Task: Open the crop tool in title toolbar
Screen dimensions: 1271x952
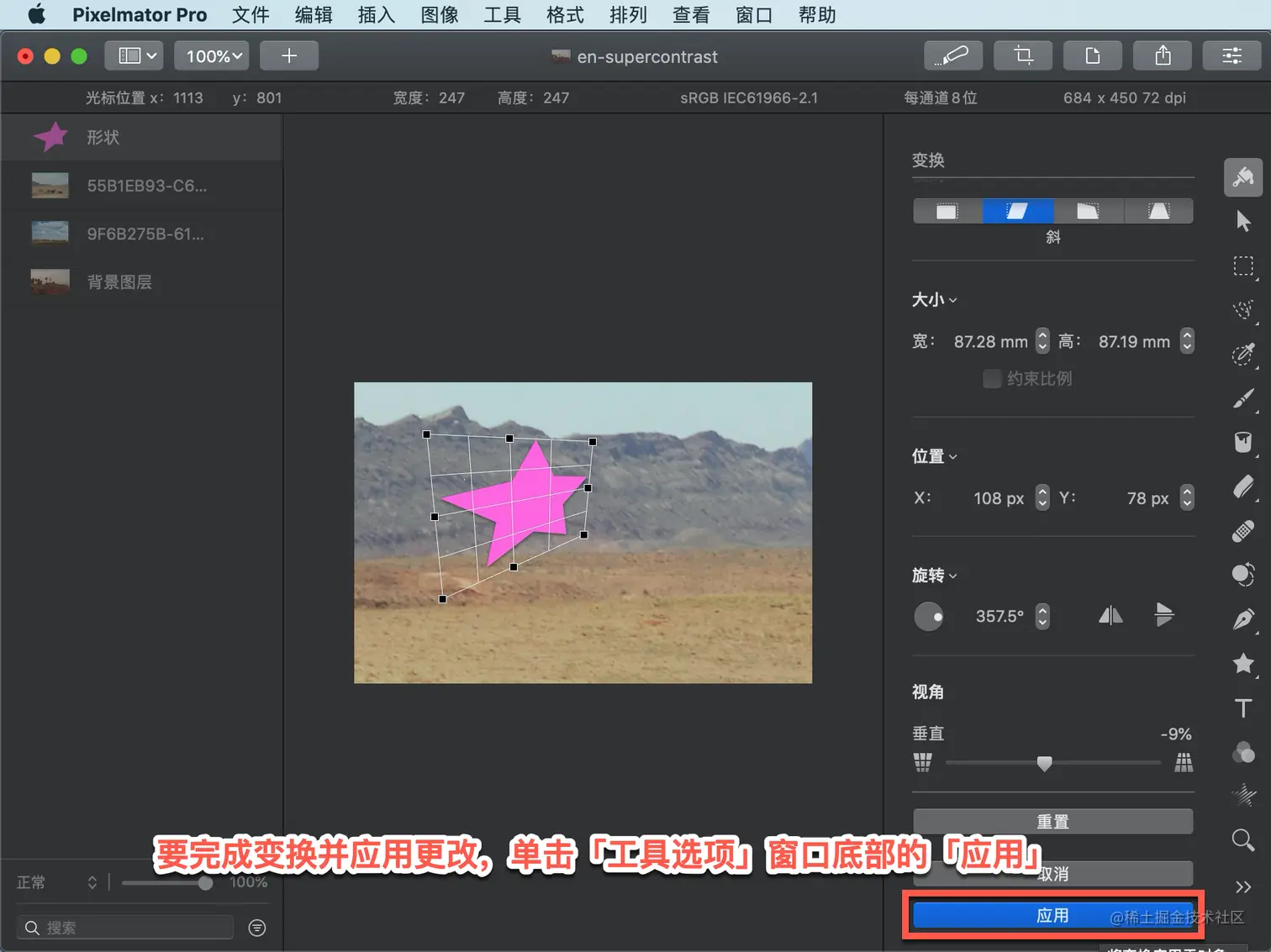Action: pos(1023,55)
